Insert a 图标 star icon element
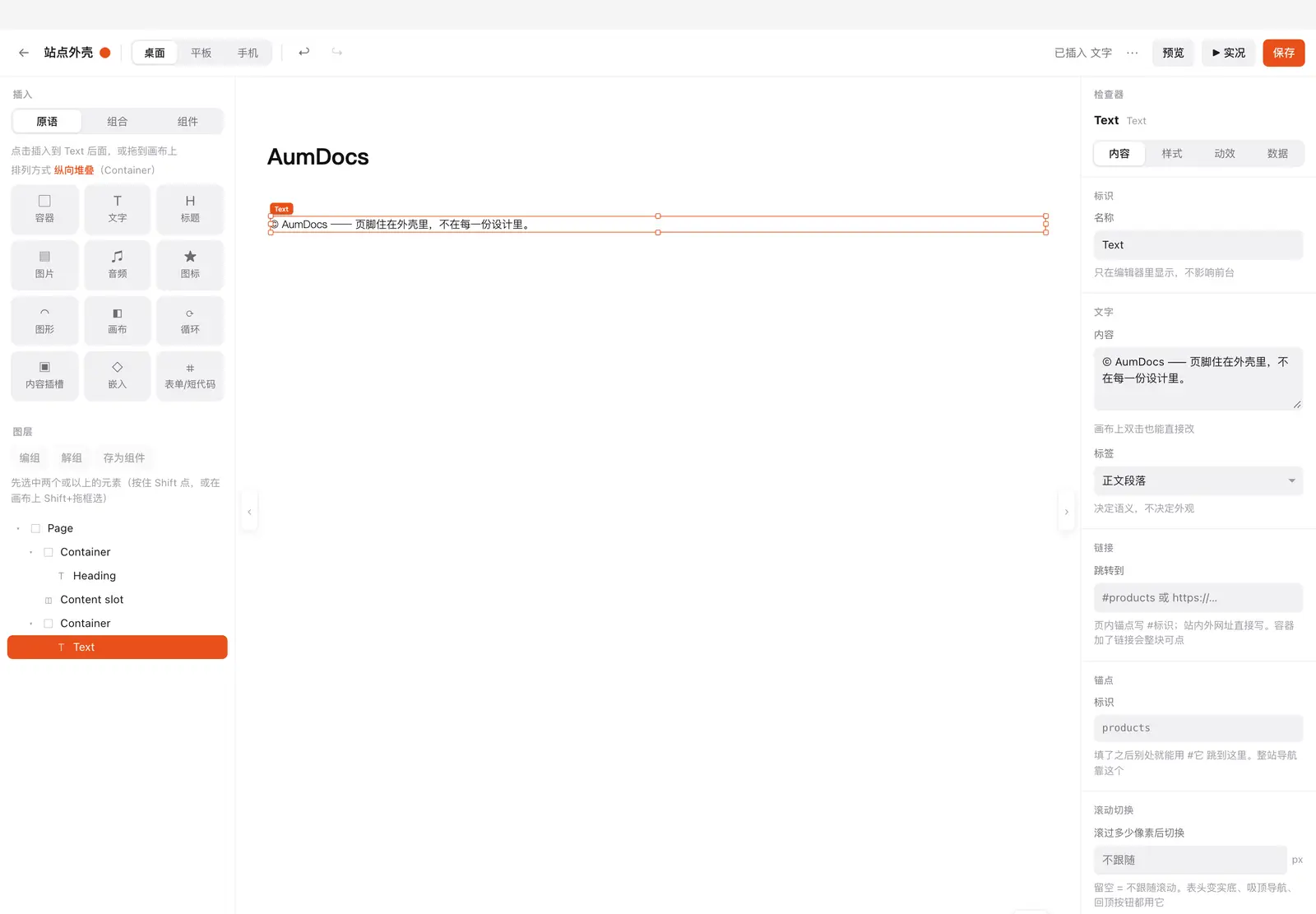1316x914 pixels. 190,265
